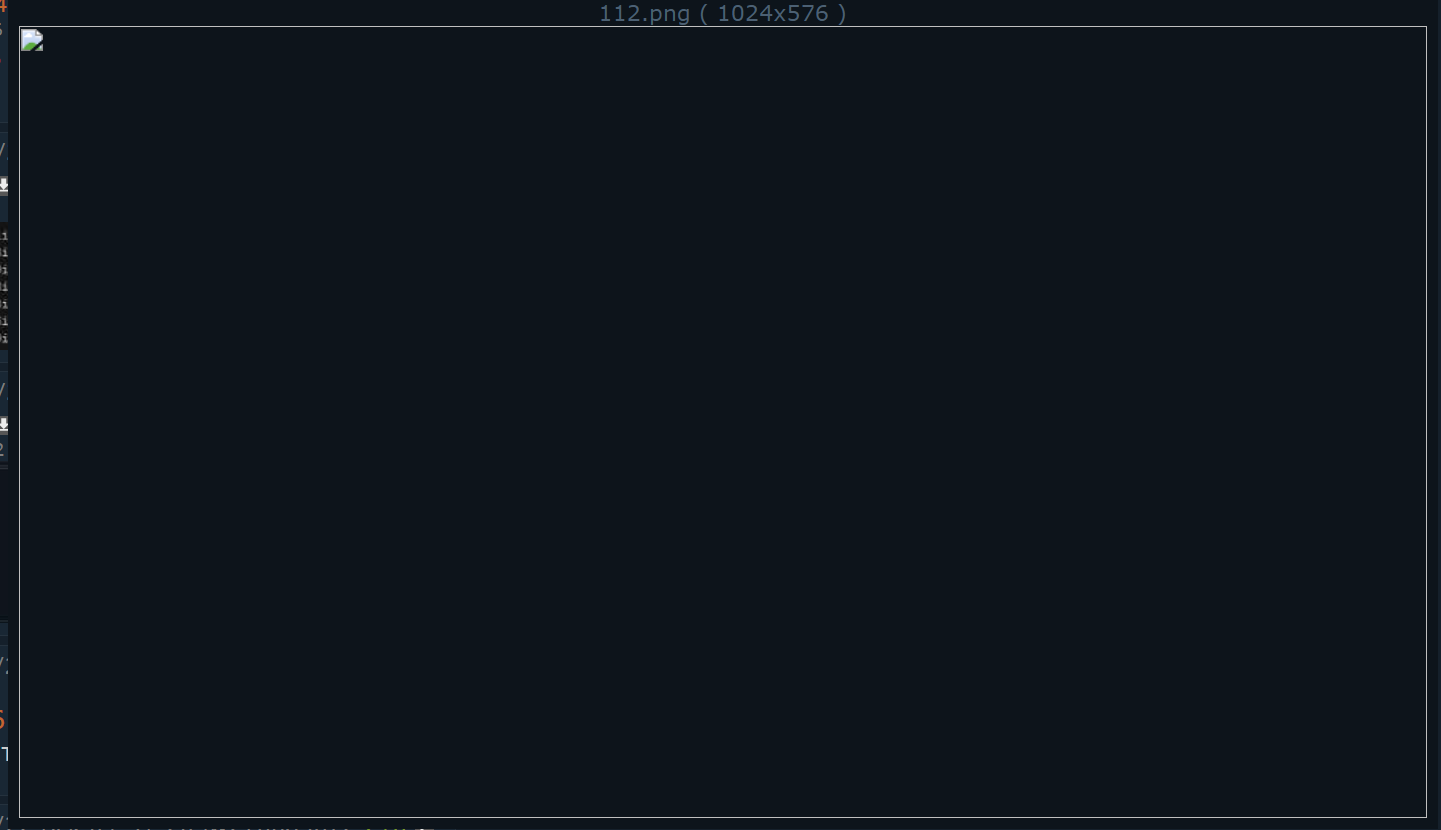Click the broken image placeholder icon
This screenshot has width=1441, height=830.
[x=32, y=40]
